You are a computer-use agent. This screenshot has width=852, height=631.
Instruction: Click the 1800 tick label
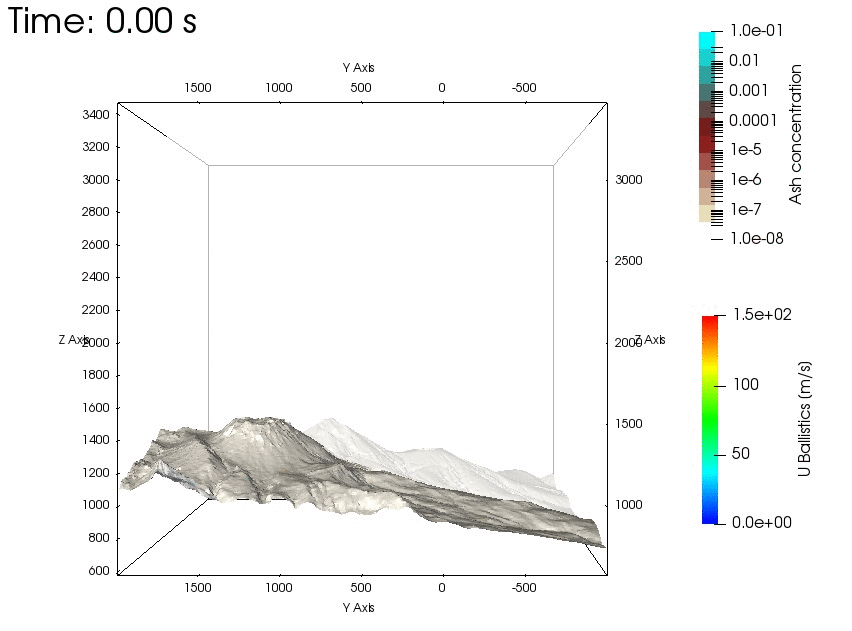[96, 375]
